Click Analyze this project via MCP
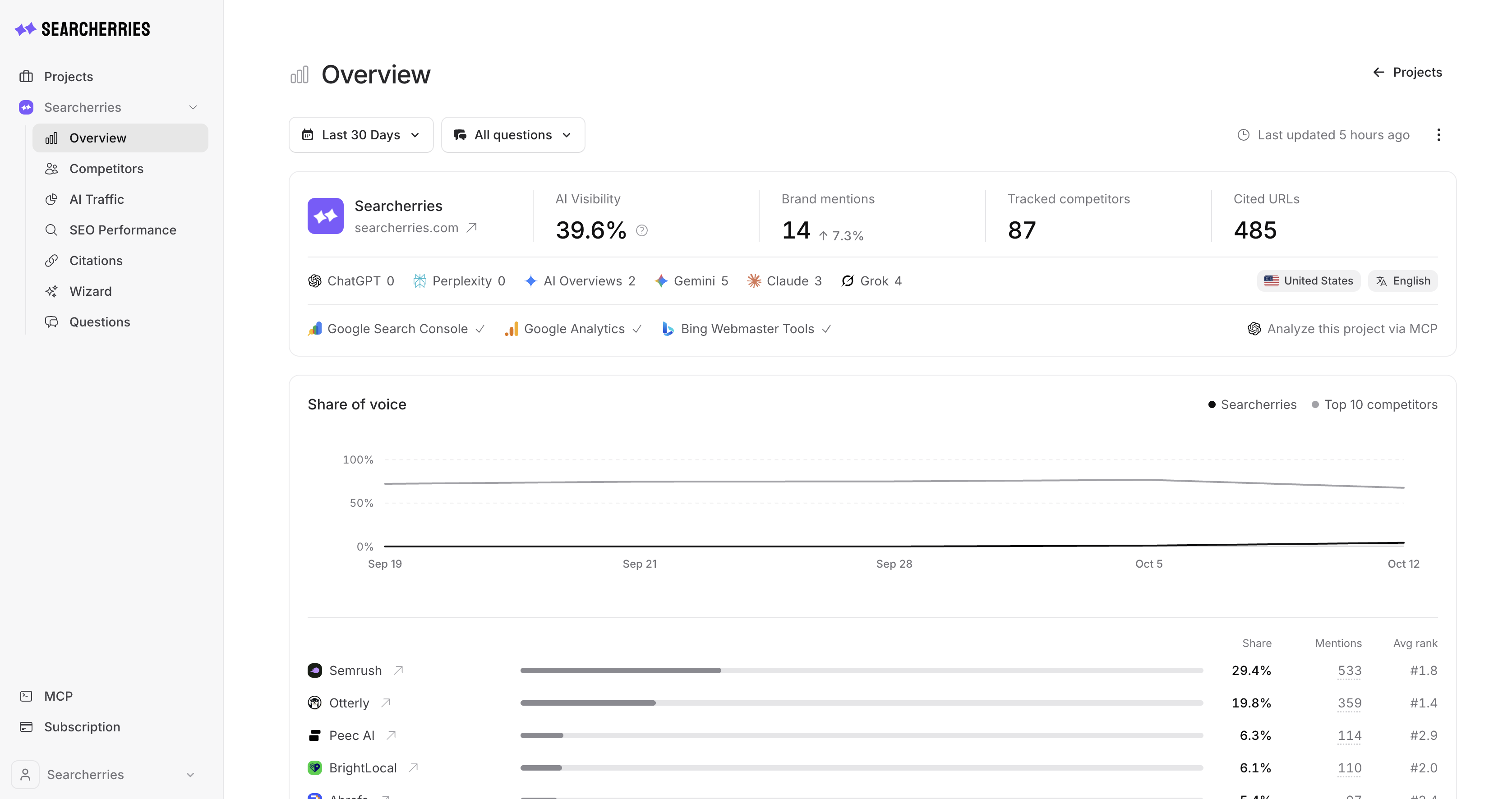 pyautogui.click(x=1342, y=329)
